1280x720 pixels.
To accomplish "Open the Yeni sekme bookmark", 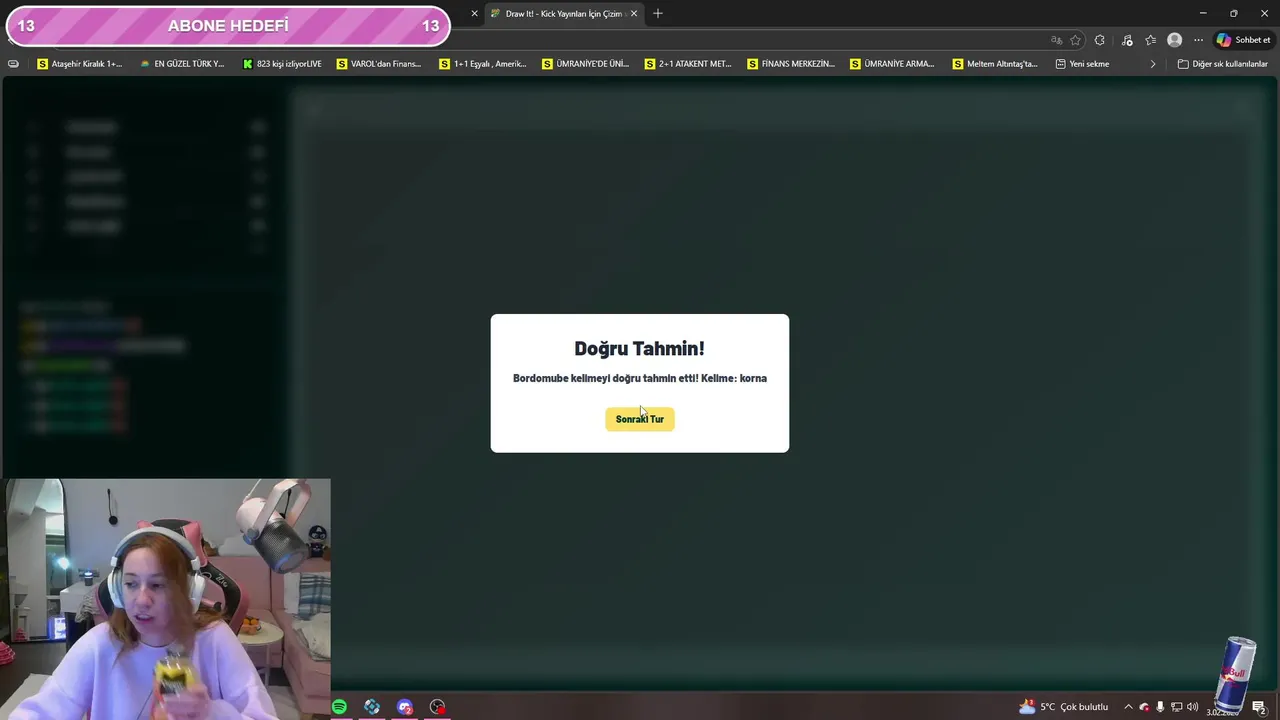I will [1082, 64].
